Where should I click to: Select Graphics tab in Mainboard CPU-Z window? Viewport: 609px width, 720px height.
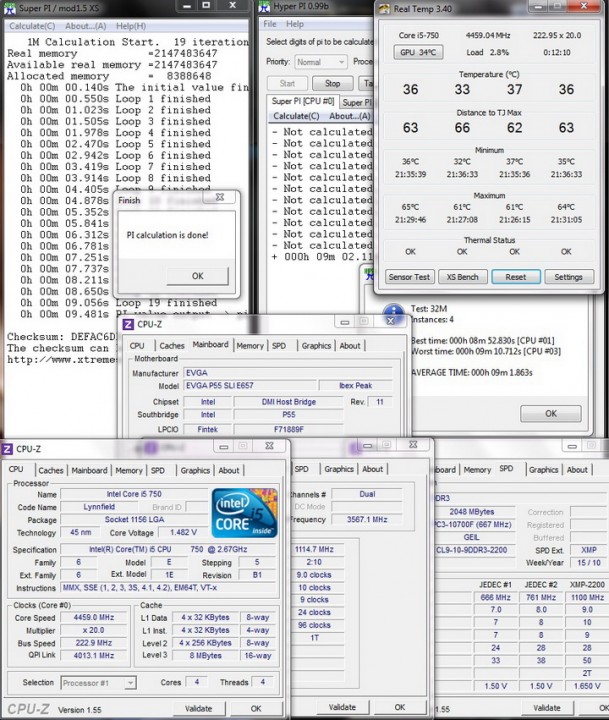pyautogui.click(x=316, y=346)
